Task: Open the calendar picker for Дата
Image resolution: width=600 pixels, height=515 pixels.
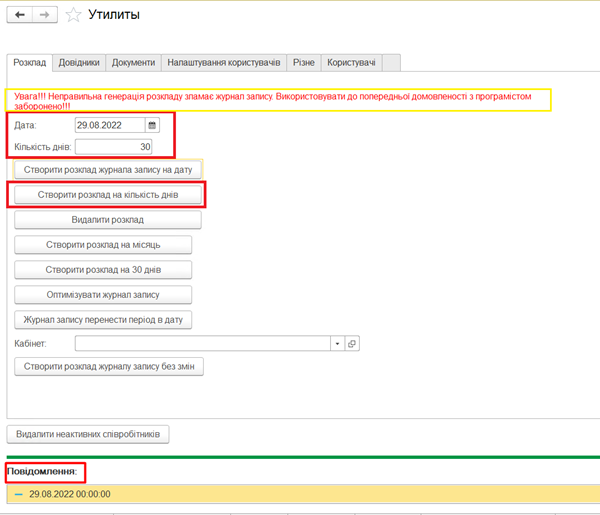Action: pos(152,125)
